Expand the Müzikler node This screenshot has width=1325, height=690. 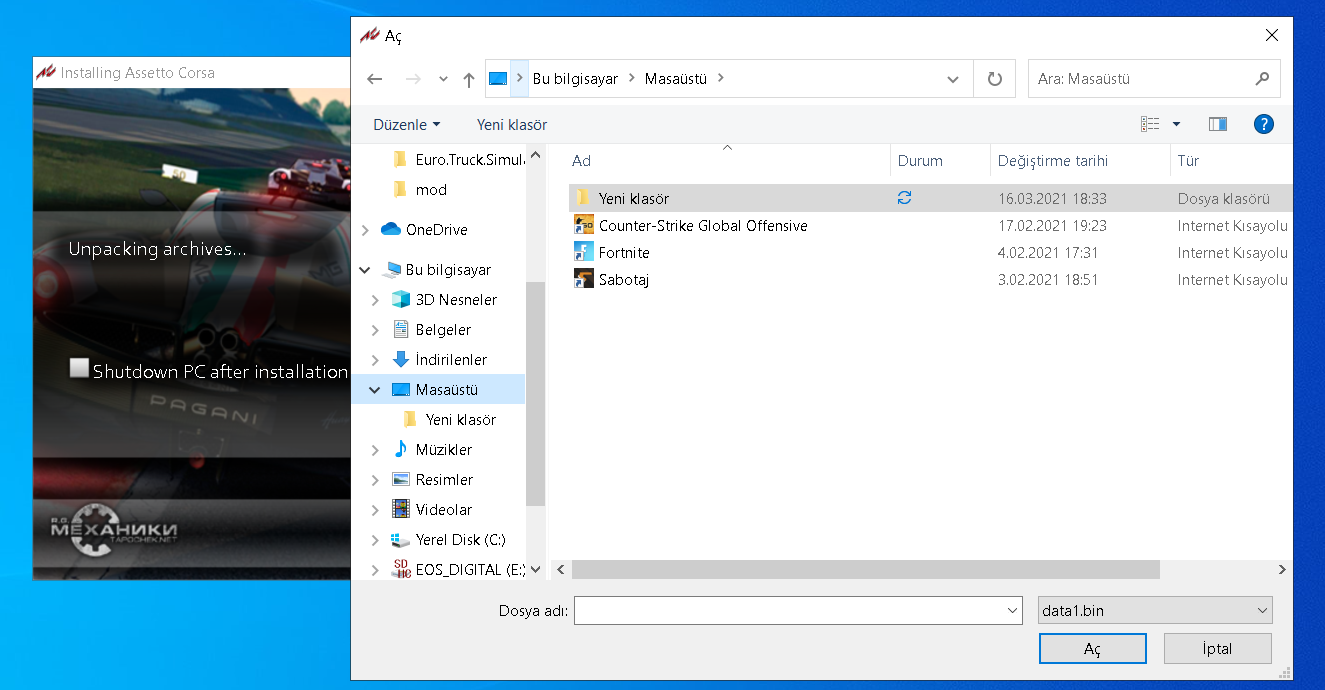tap(375, 450)
